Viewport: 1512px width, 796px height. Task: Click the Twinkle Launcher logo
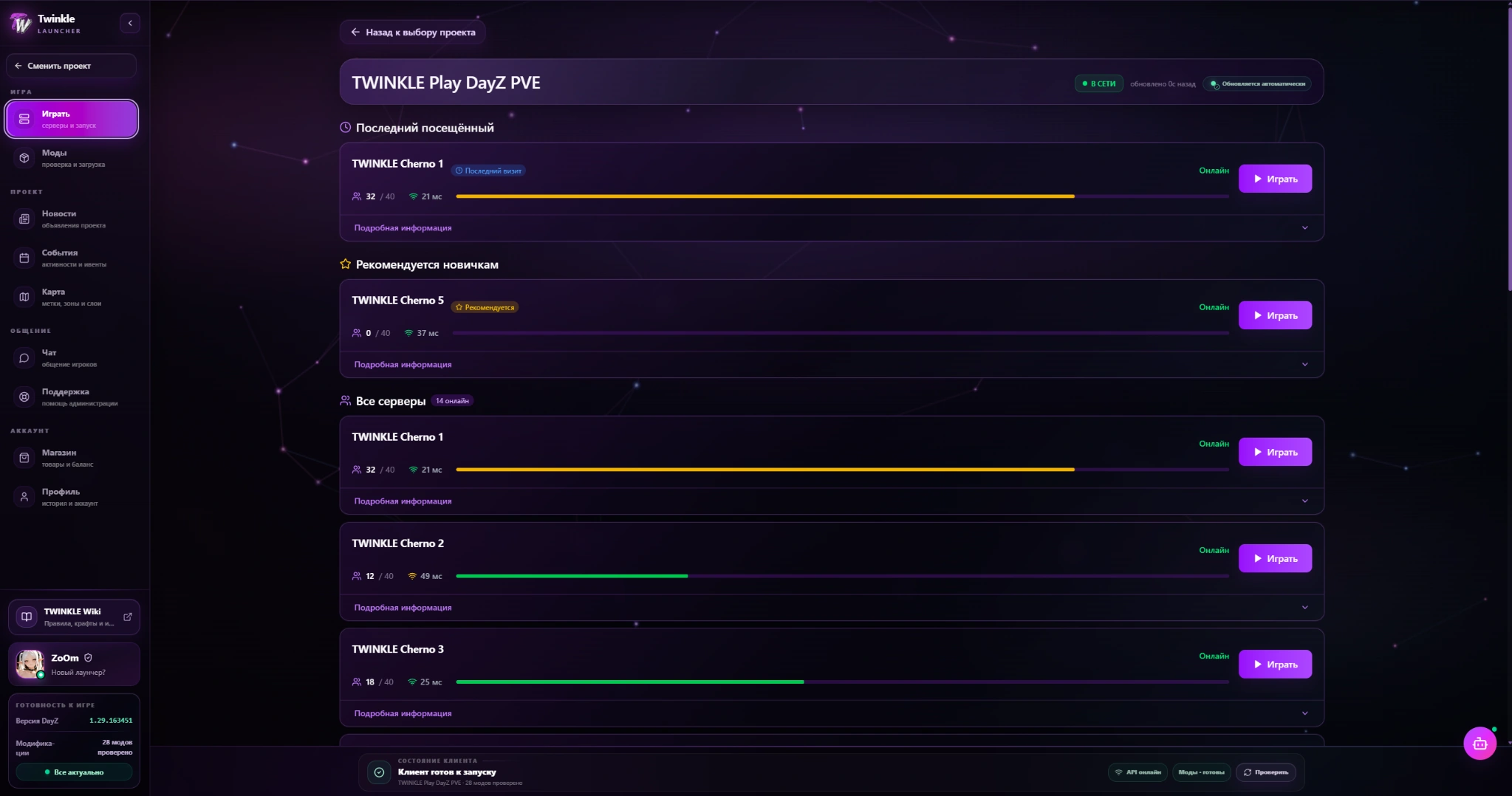tap(21, 24)
